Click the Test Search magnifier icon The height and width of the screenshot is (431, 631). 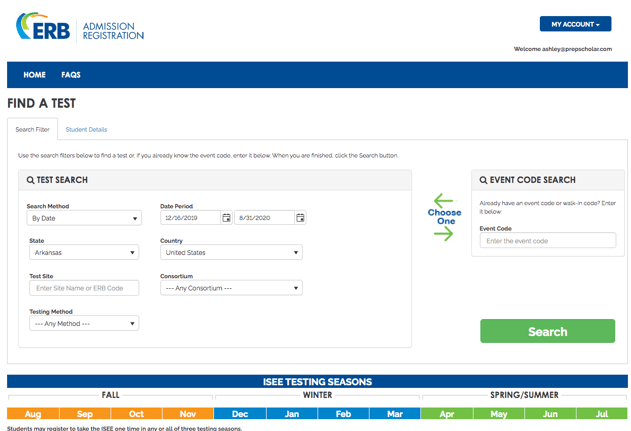click(x=30, y=180)
